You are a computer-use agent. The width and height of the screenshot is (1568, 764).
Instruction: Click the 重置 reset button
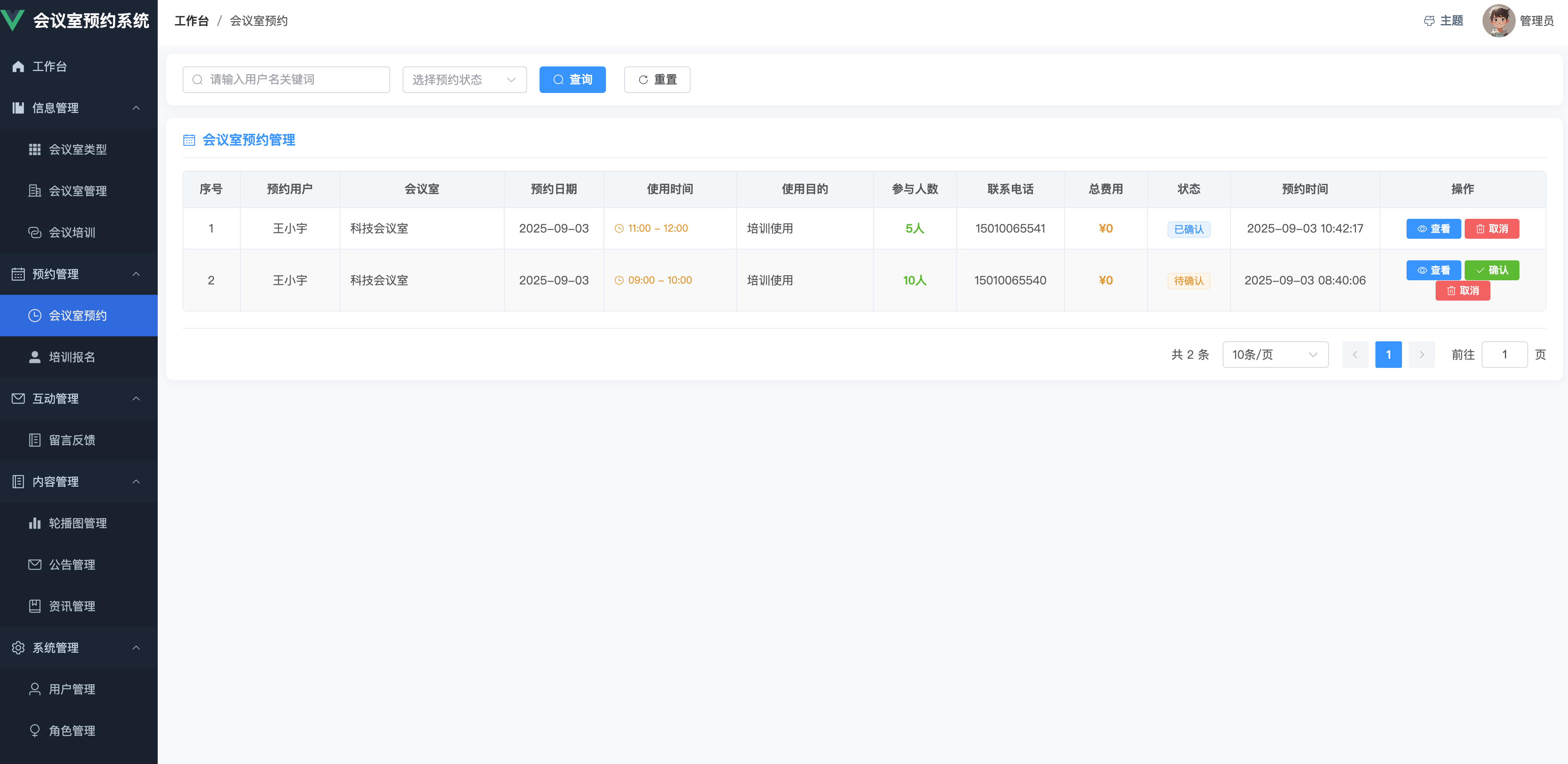point(657,80)
